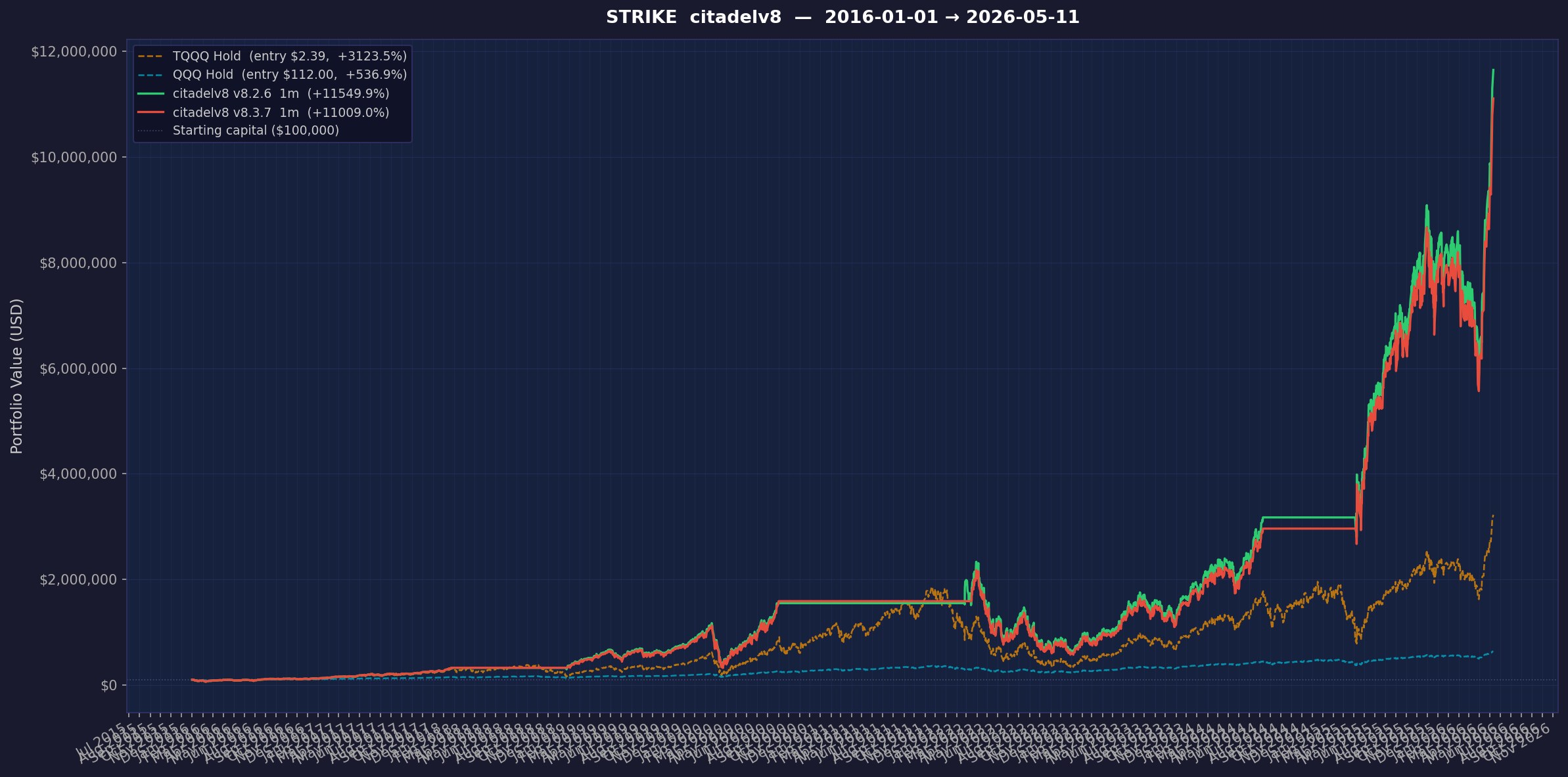Click the 'Nov 2026' x-axis label

[x=1522, y=743]
